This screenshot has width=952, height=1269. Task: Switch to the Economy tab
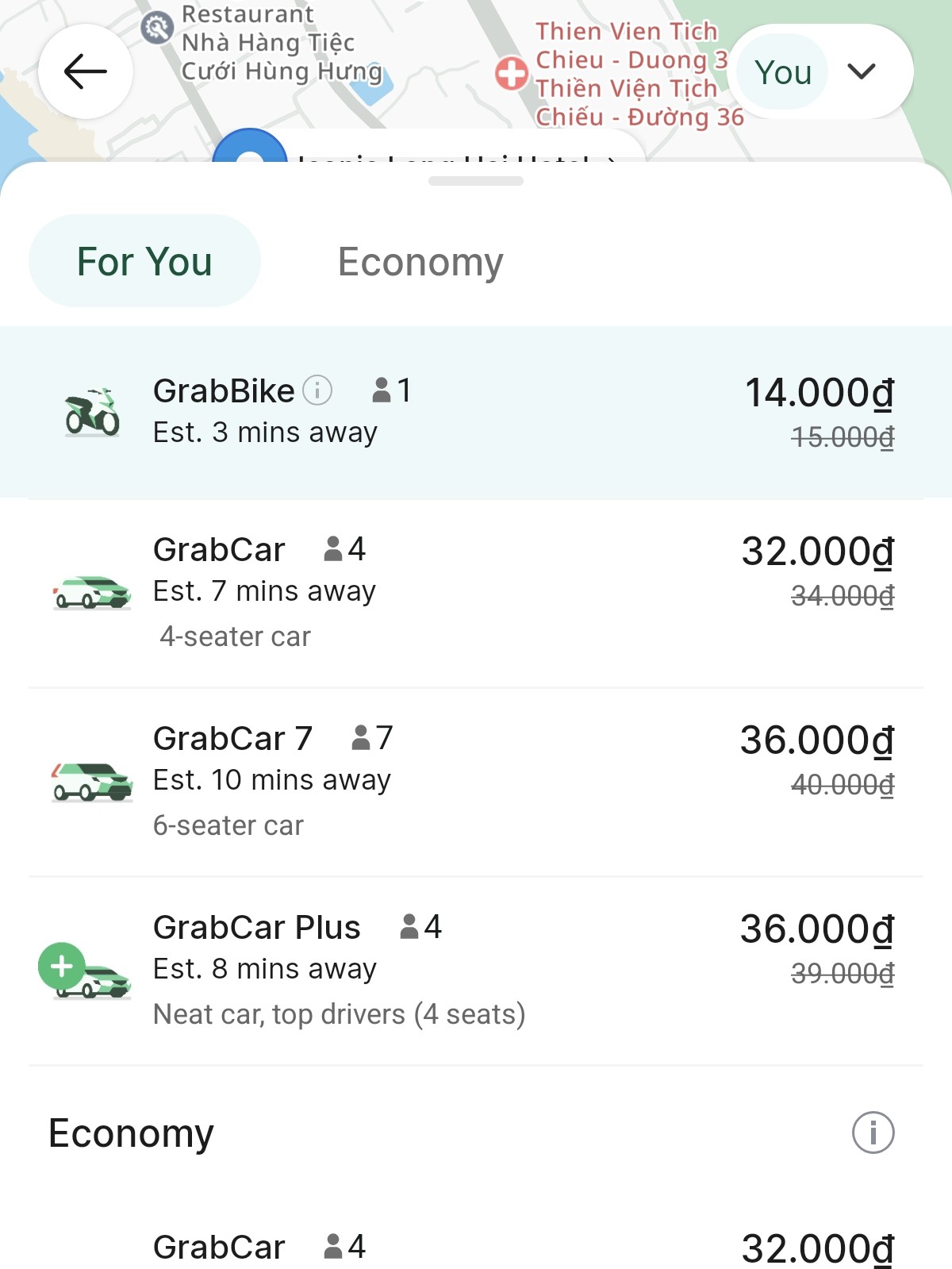[420, 261]
